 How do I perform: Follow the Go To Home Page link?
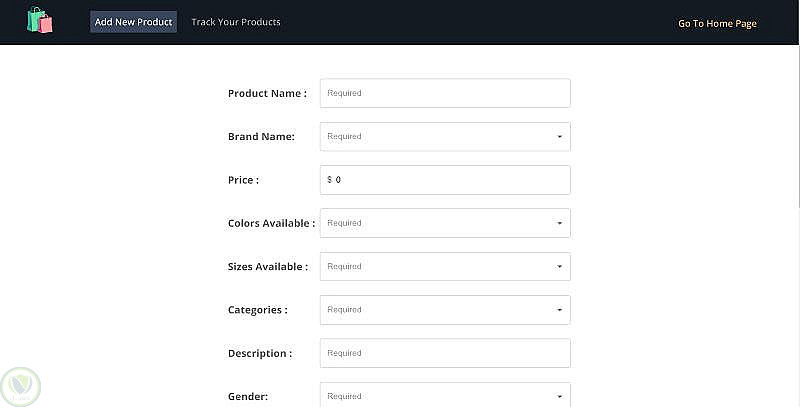tap(717, 23)
